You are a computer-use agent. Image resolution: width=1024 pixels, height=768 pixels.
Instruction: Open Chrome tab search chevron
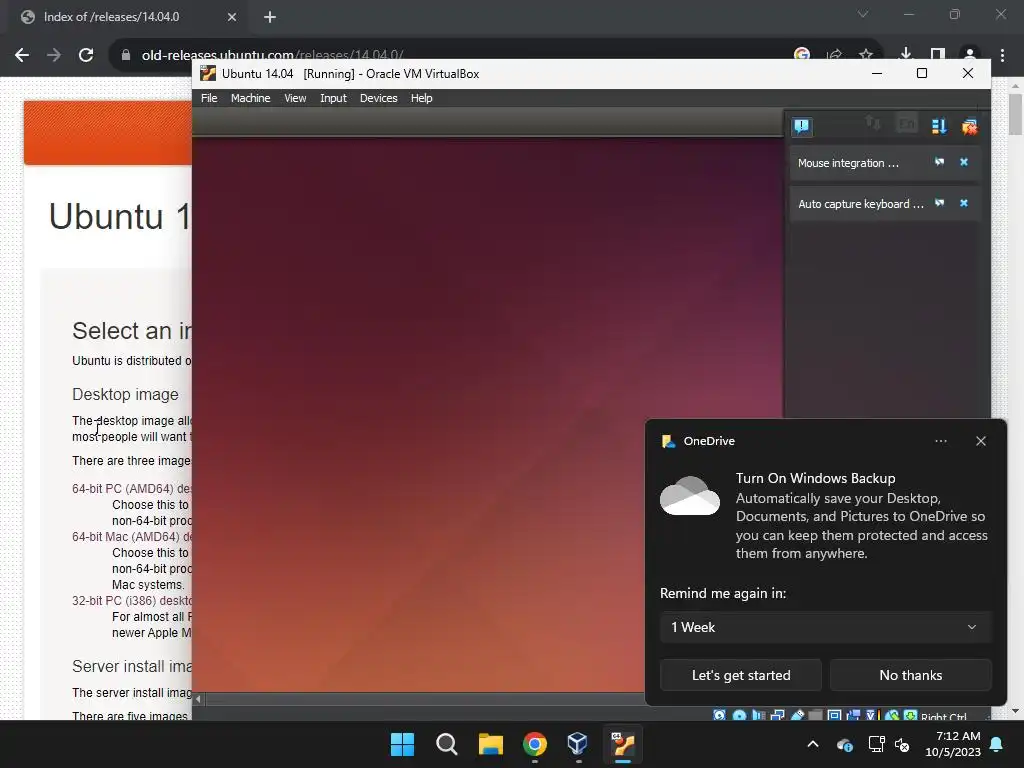(863, 14)
